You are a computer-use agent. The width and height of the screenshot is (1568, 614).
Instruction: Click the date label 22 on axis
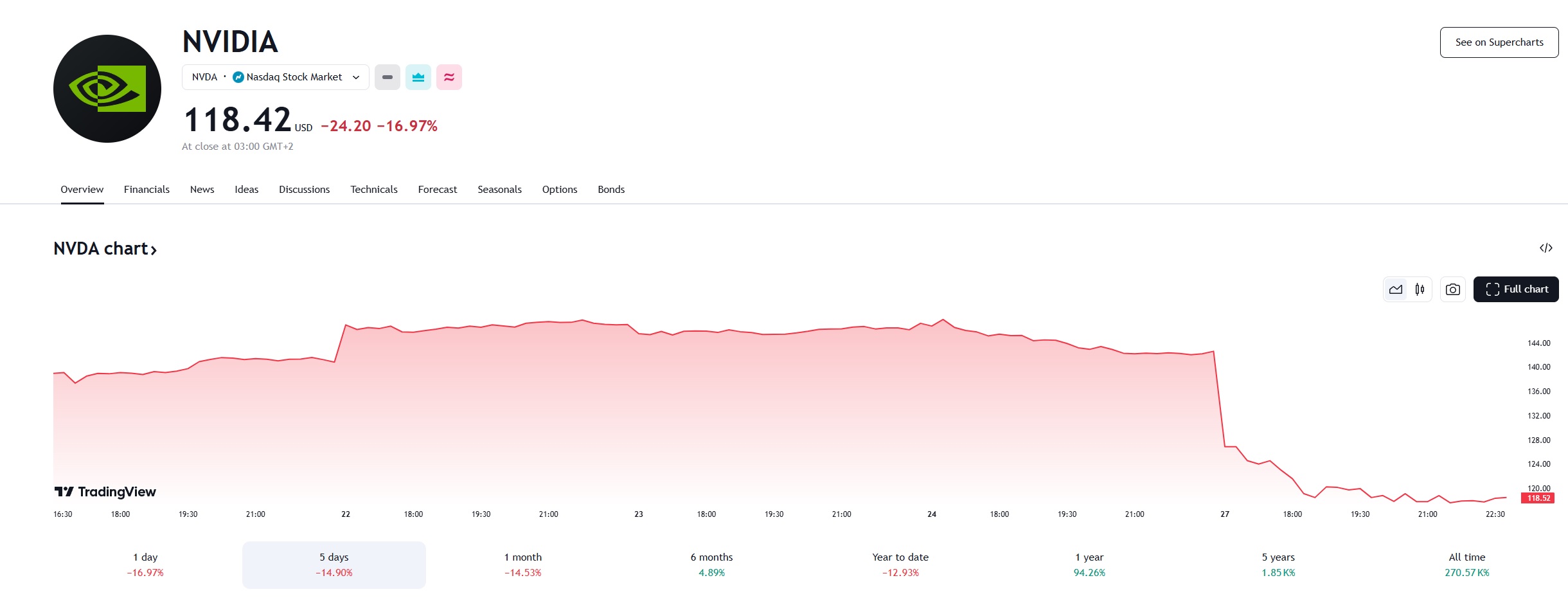pyautogui.click(x=346, y=514)
